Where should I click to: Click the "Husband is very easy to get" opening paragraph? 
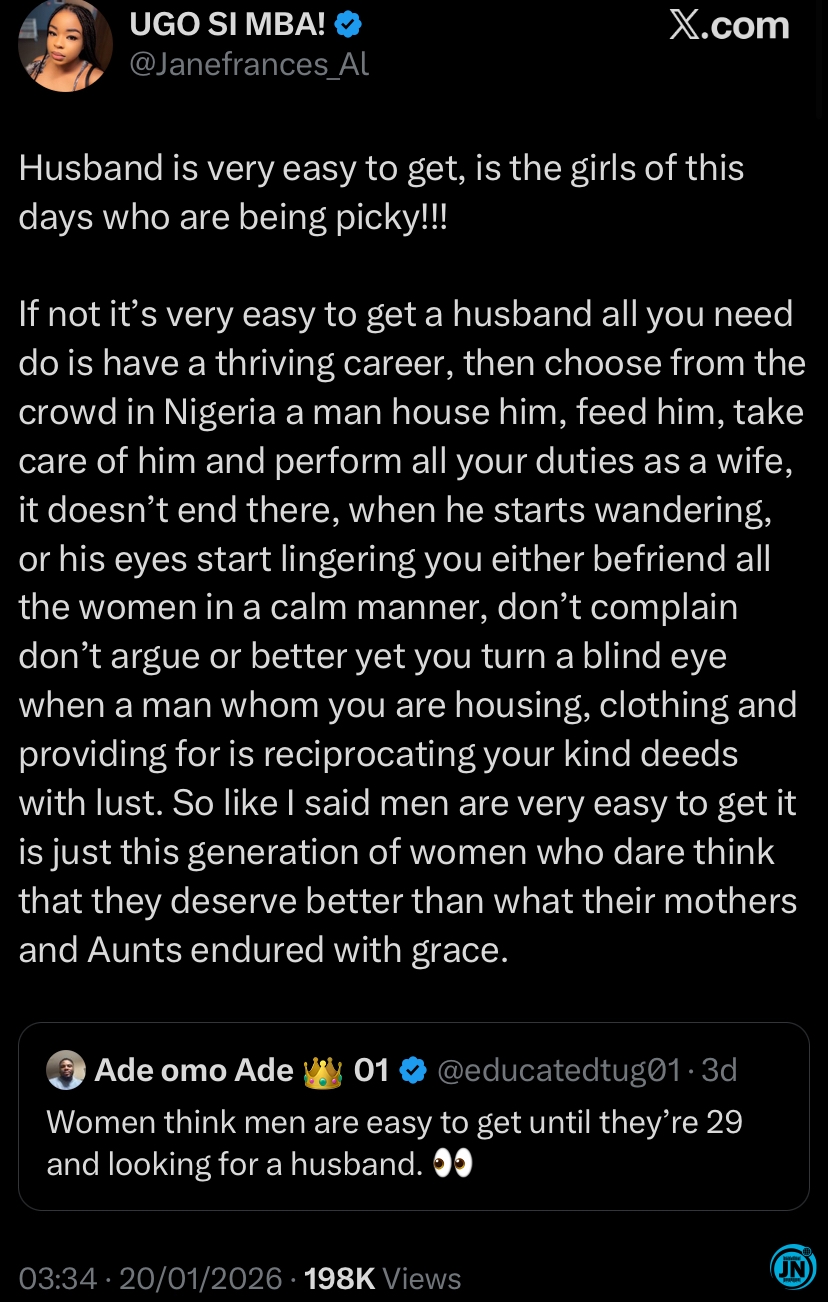click(x=381, y=192)
